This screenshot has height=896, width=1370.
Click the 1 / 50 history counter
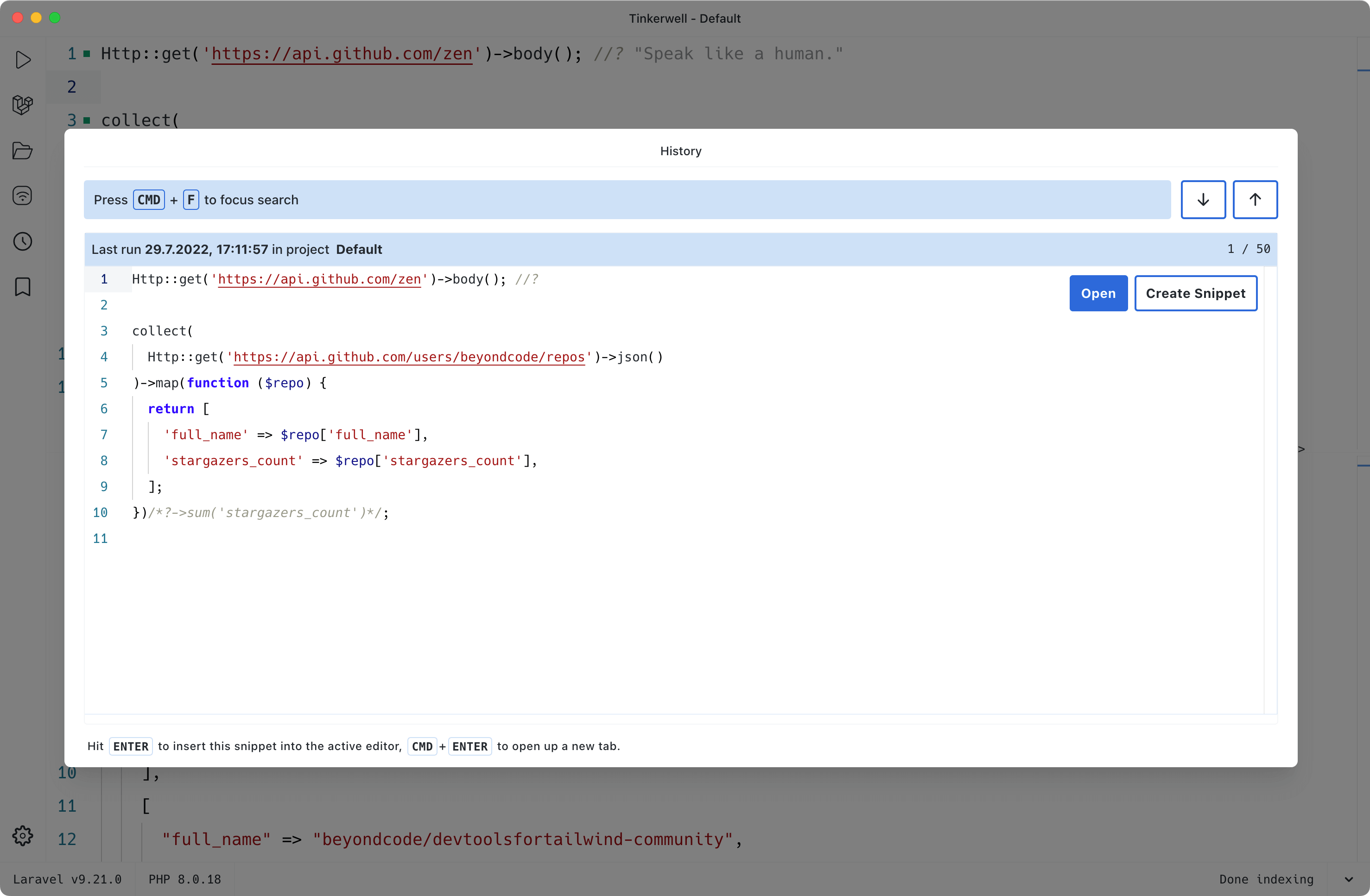pyautogui.click(x=1249, y=249)
